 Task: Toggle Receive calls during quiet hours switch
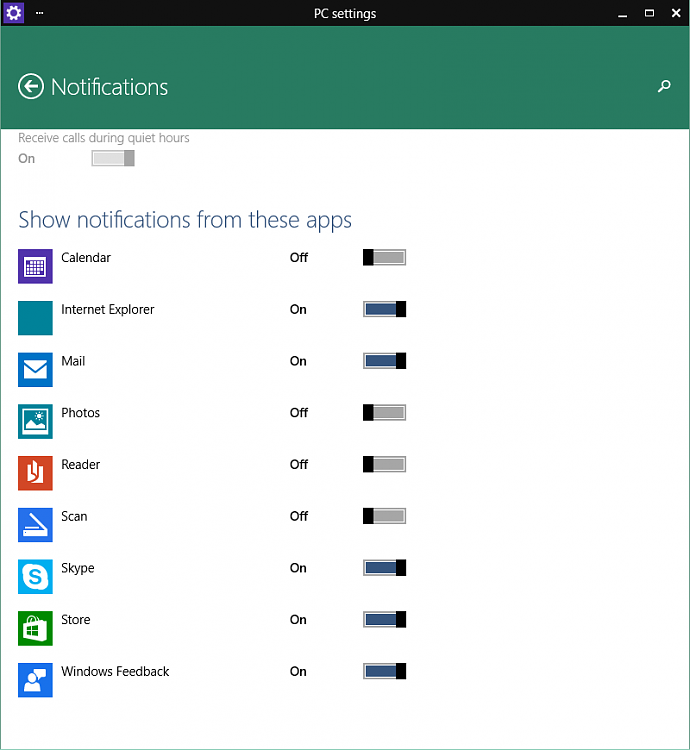pos(113,158)
